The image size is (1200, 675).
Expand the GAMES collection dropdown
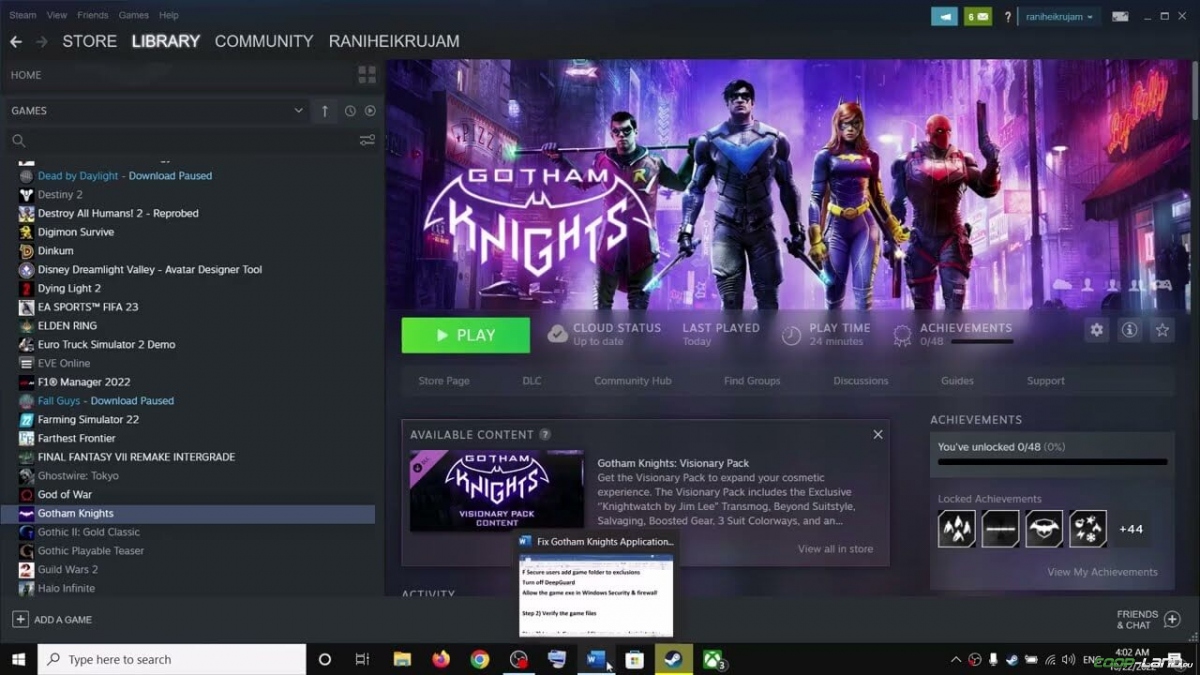coord(298,110)
